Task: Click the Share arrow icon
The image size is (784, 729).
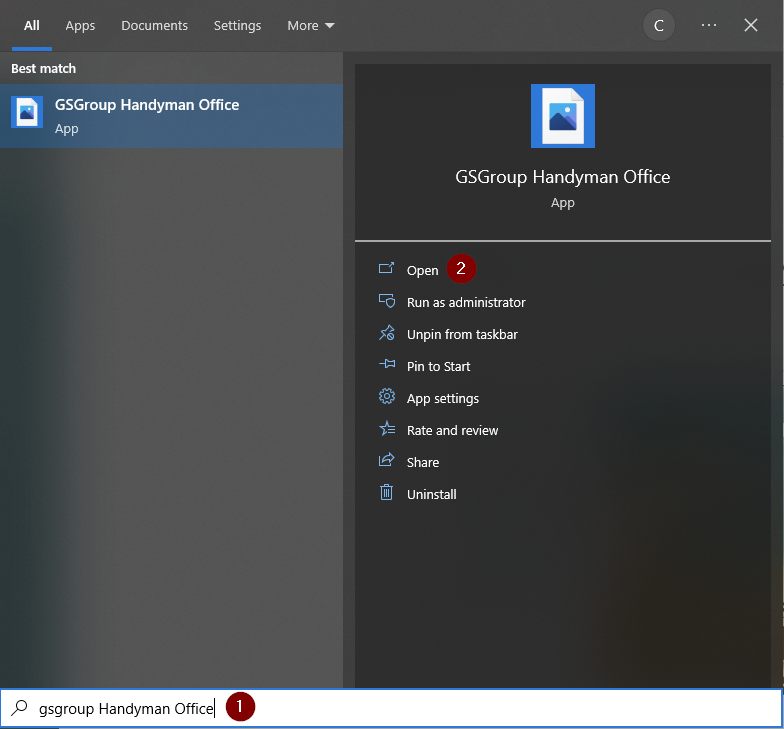Action: pyautogui.click(x=386, y=460)
